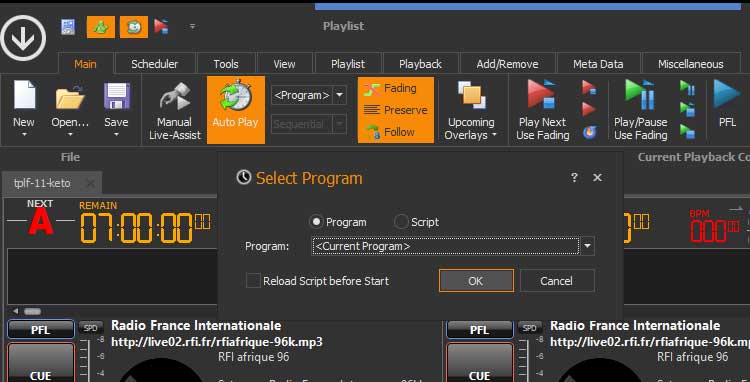The image size is (750, 382).
Task: Expand the quick access toolbar customize arrow
Action: pos(192,26)
